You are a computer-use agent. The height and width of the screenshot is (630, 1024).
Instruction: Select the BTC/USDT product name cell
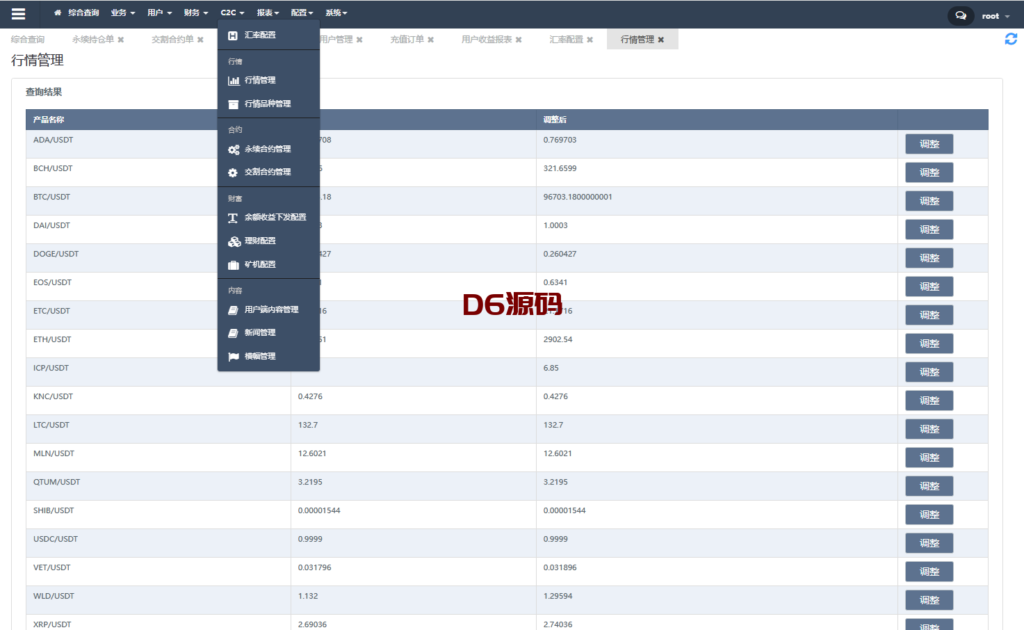click(x=52, y=197)
